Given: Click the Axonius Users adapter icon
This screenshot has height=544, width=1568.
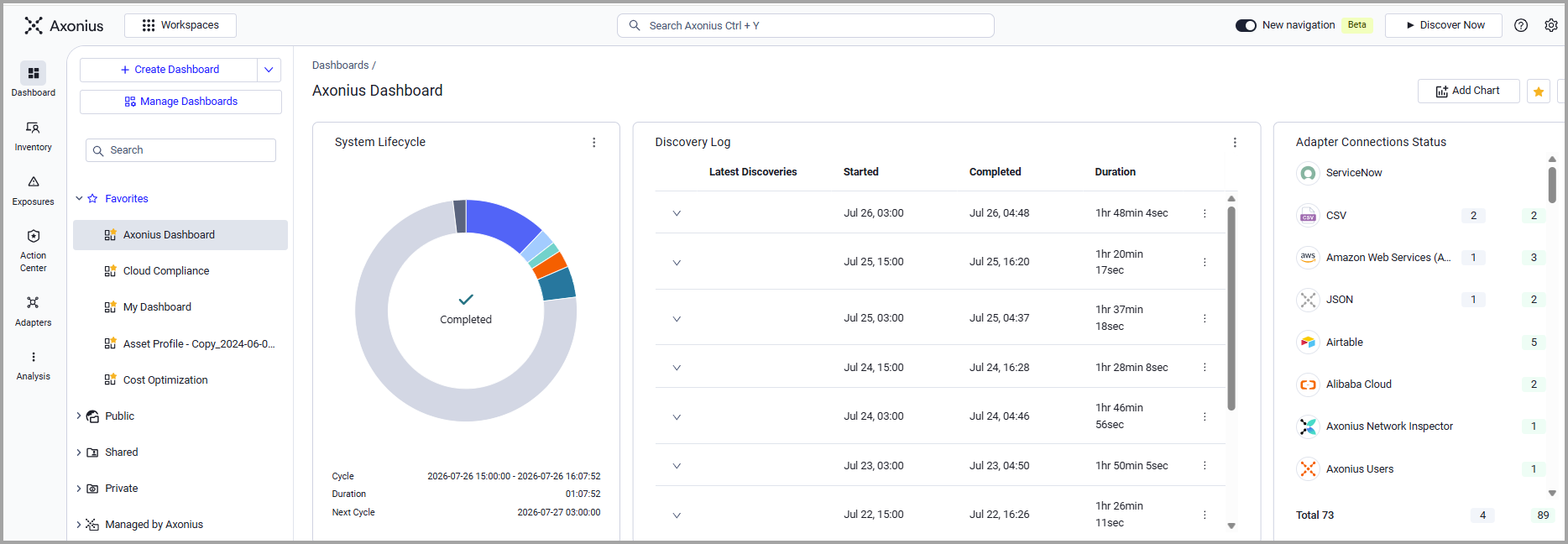Looking at the screenshot, I should [x=1308, y=469].
